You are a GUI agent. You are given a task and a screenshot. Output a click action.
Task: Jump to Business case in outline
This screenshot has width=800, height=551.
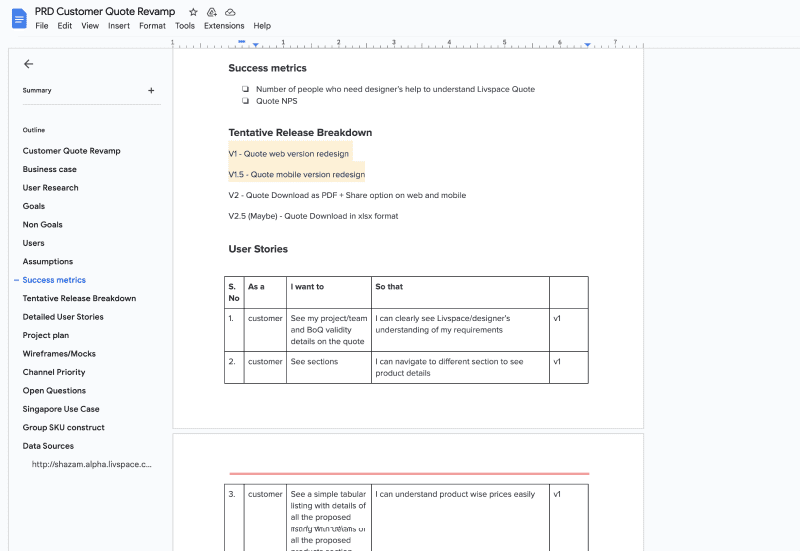49,169
